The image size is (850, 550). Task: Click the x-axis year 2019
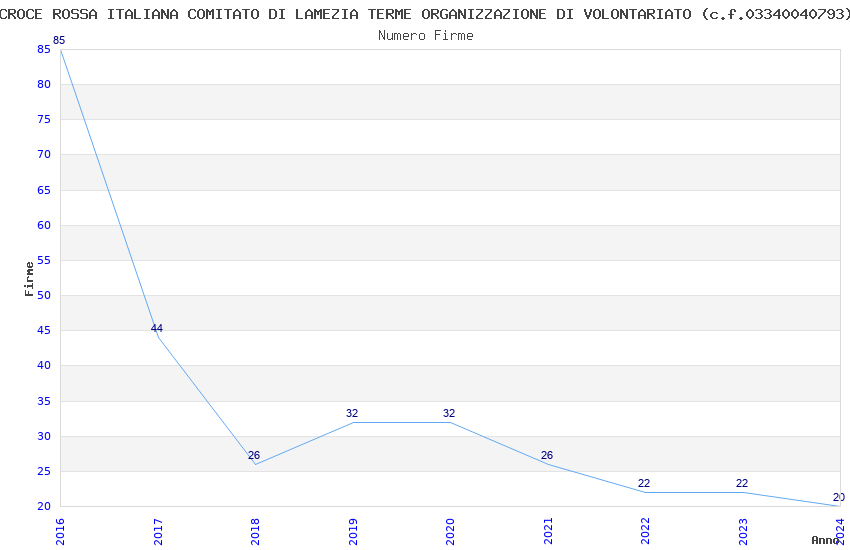click(353, 532)
